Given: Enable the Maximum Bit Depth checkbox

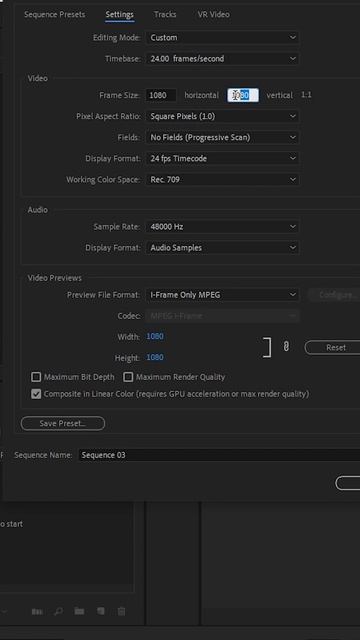Looking at the screenshot, I should tap(36, 377).
